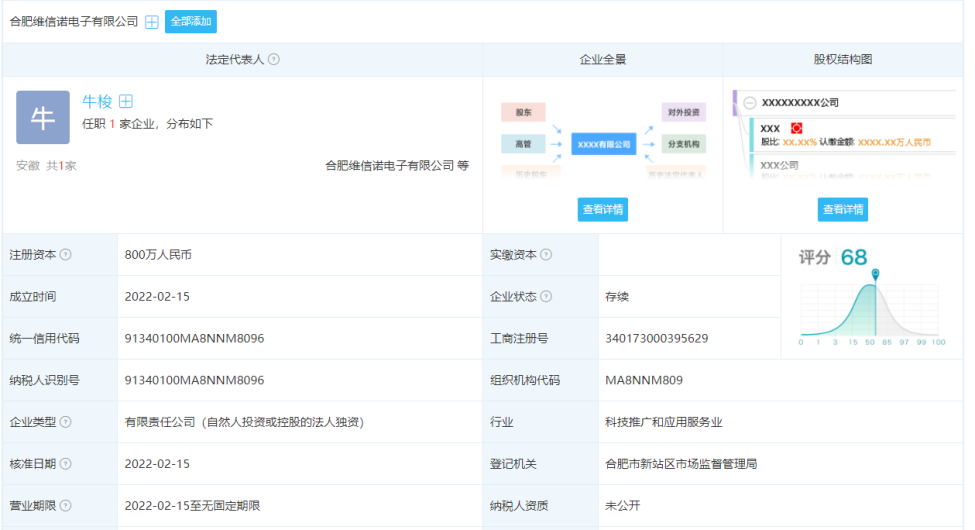This screenshot has height=530, width=975.
Task: Collapse the XXXXXXXXX公司 equity tree node
Action: [x=750, y=102]
